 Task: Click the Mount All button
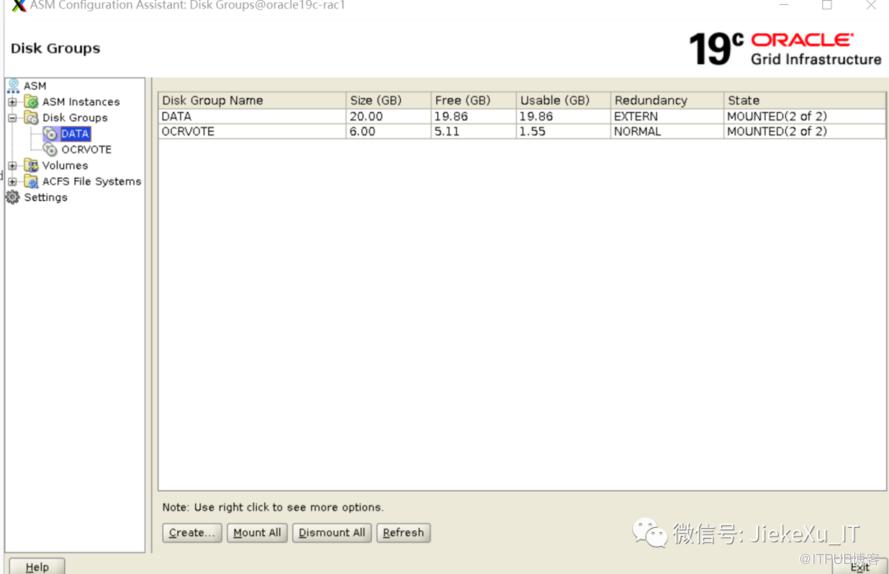(x=257, y=533)
